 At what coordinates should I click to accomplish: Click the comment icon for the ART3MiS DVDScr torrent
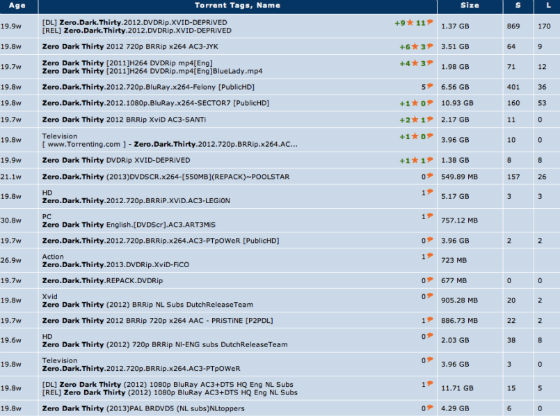pos(430,216)
